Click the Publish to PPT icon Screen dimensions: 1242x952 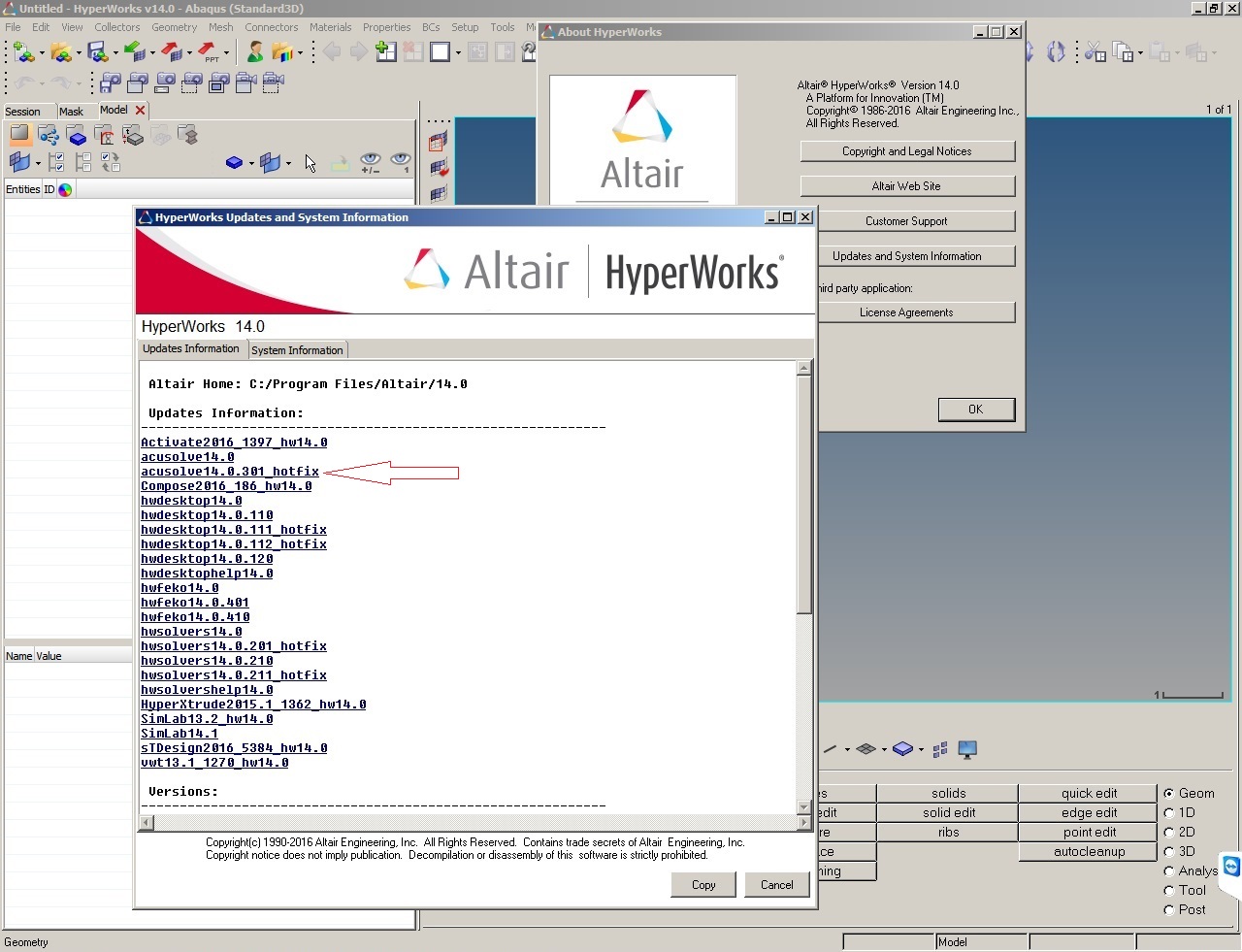[209, 50]
